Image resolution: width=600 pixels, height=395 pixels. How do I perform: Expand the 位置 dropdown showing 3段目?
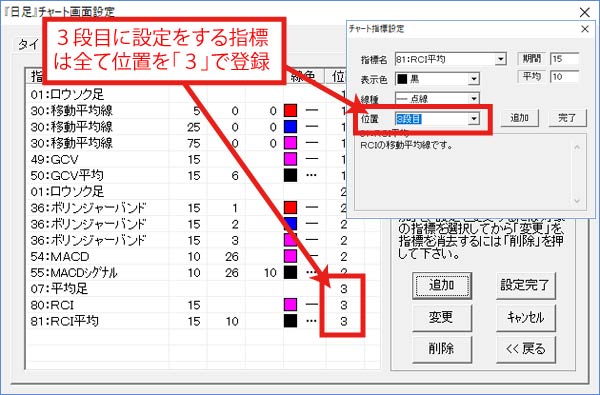tap(437, 119)
